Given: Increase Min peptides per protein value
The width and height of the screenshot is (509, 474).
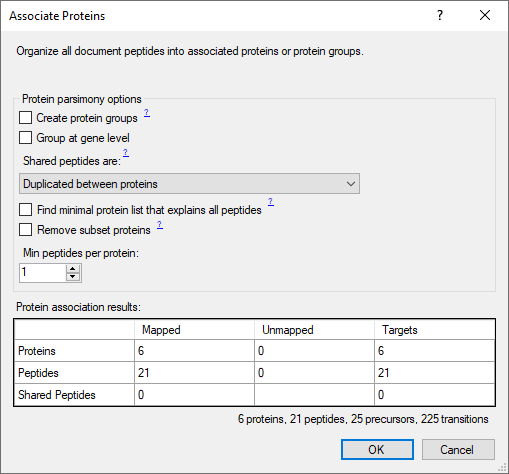Looking at the screenshot, I should click(73, 268).
